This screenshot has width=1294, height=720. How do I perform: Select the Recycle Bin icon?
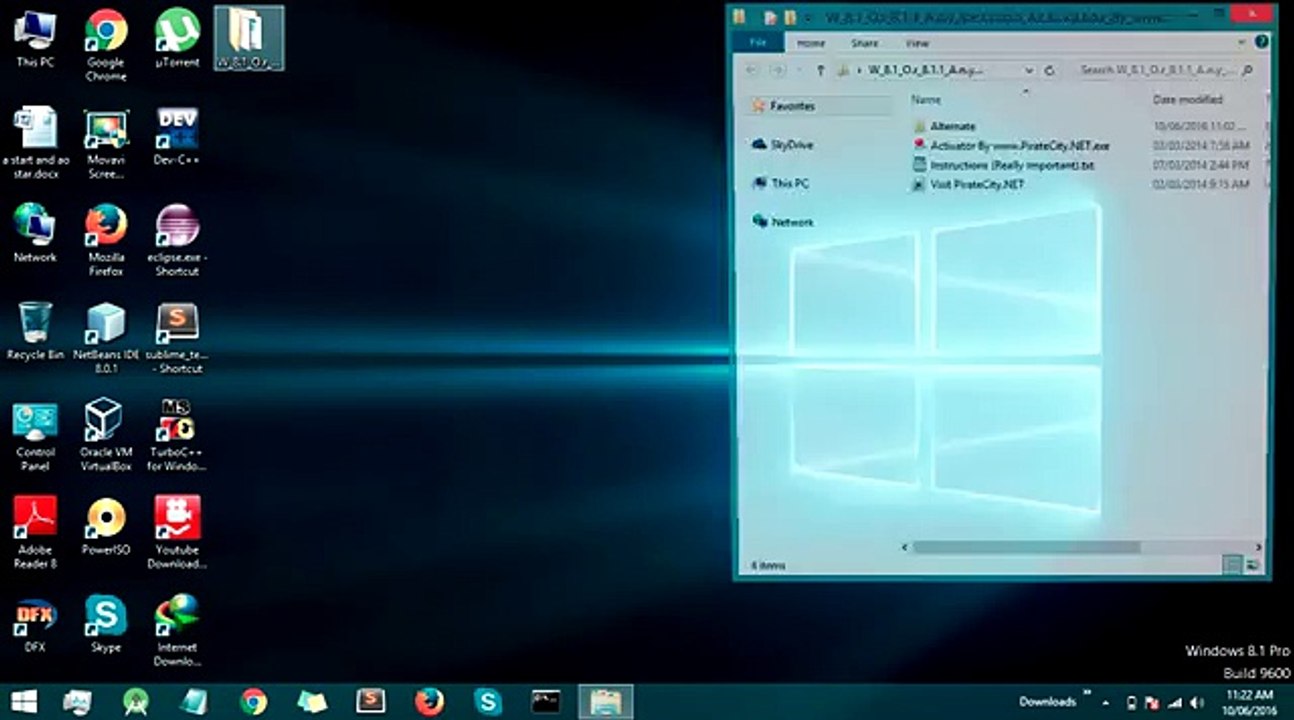(x=35, y=331)
